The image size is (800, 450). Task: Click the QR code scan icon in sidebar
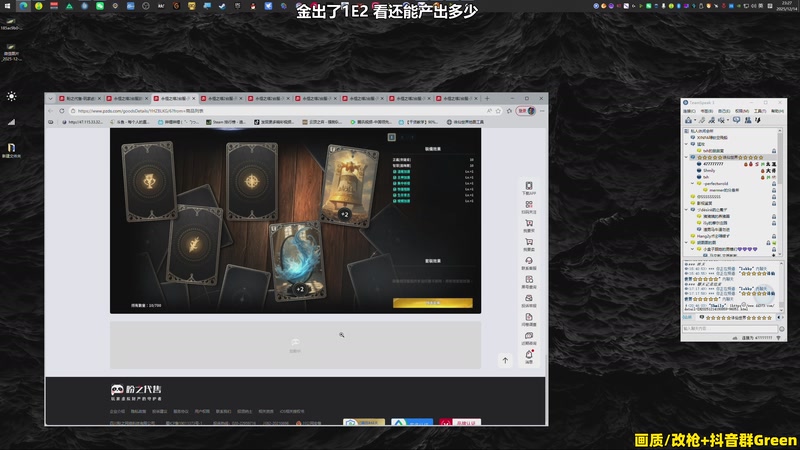click(x=529, y=204)
